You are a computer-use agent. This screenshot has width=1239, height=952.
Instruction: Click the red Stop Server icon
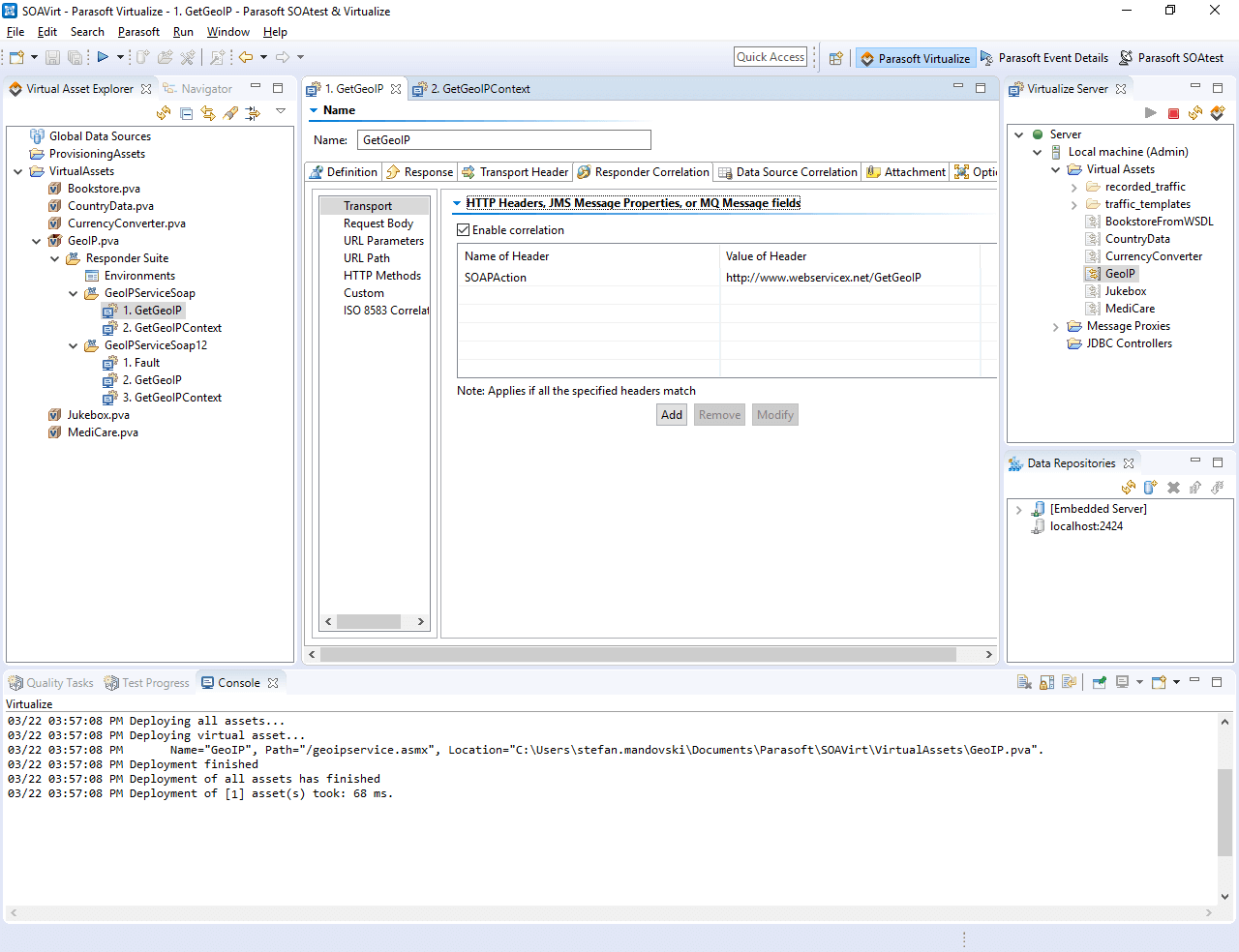1173,113
